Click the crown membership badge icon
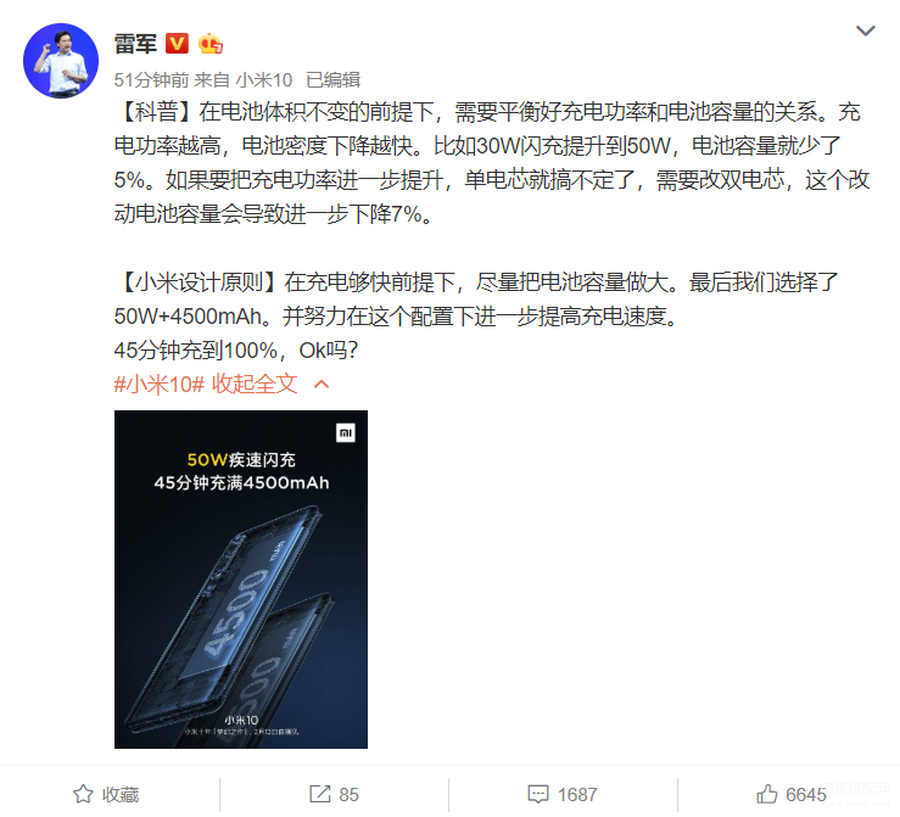900x817 pixels. 210,43
